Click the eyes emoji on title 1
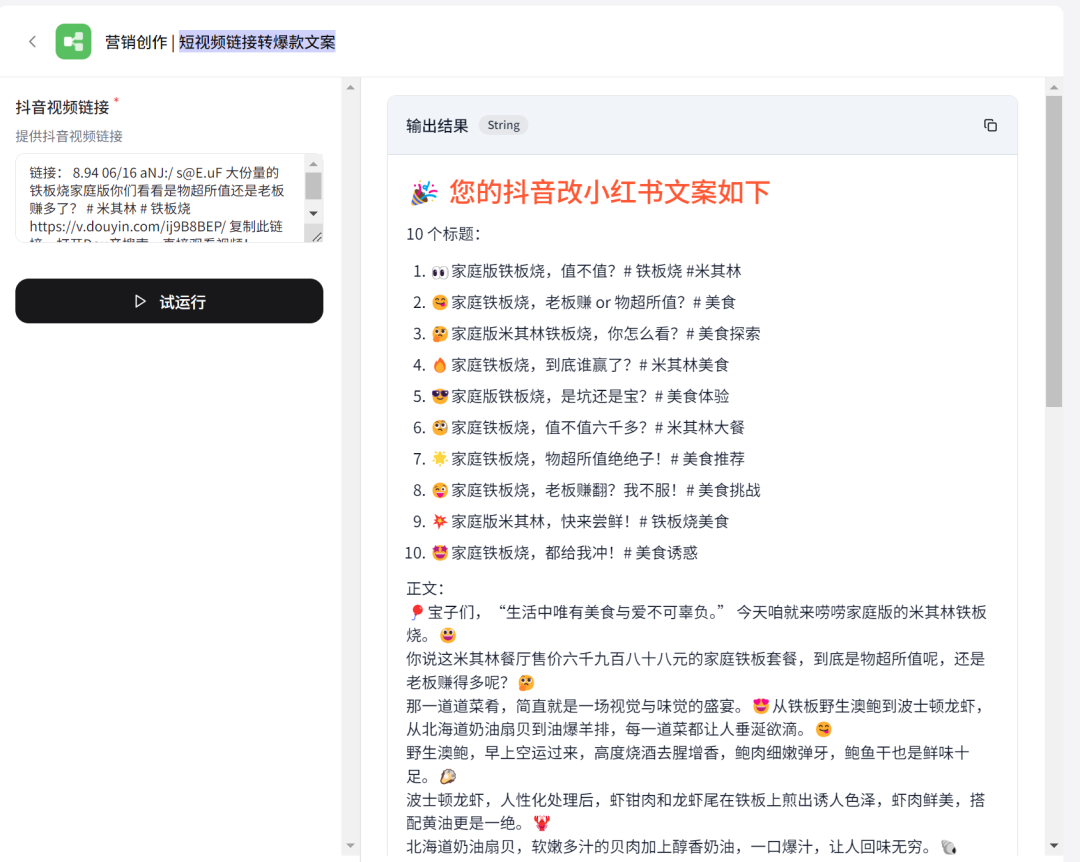The image size is (1080, 862). [x=439, y=272]
